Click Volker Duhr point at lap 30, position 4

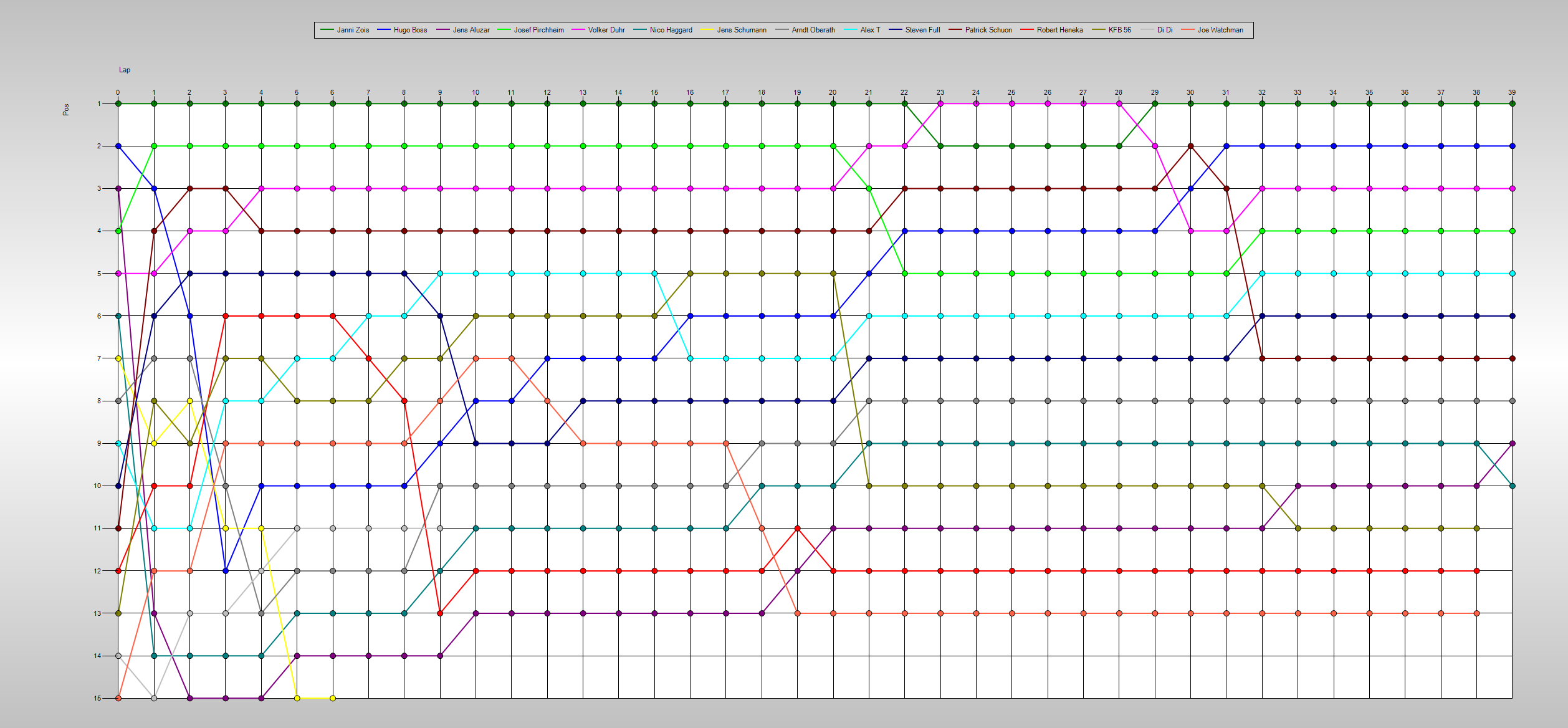coord(1191,231)
